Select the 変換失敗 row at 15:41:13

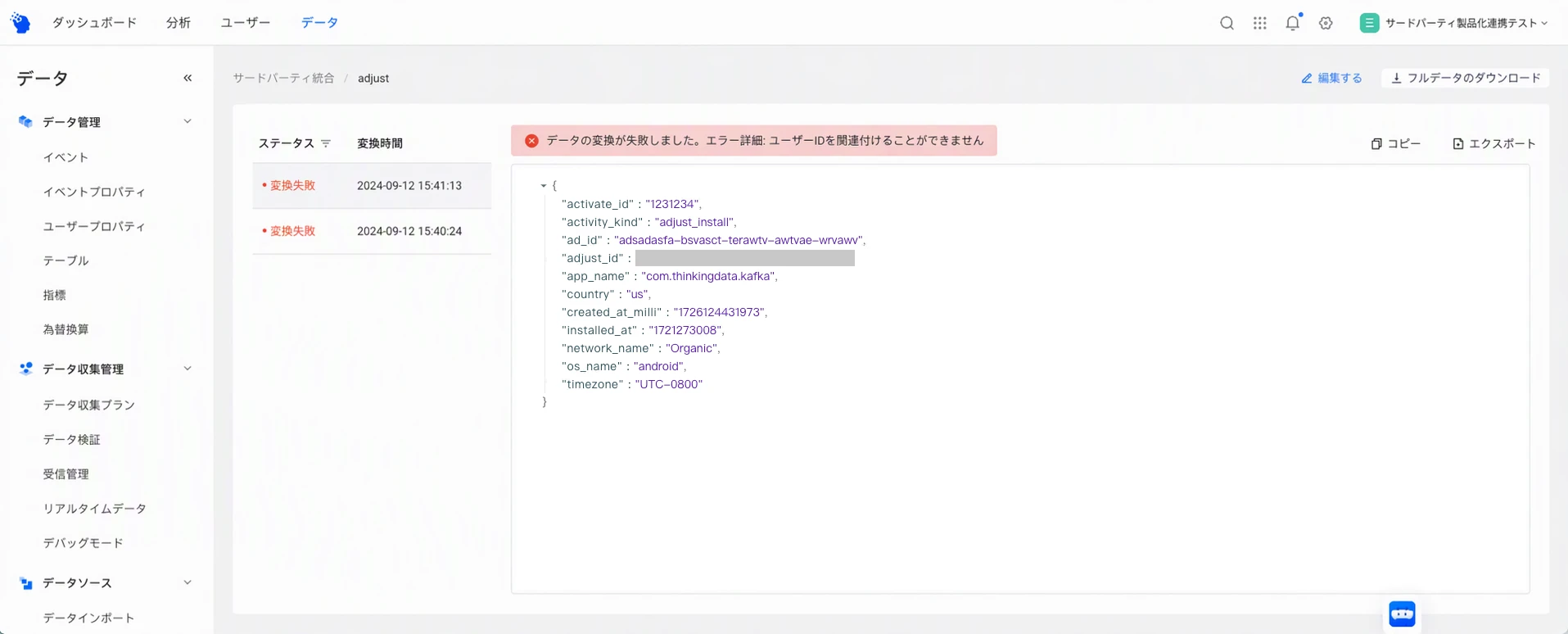(x=372, y=186)
